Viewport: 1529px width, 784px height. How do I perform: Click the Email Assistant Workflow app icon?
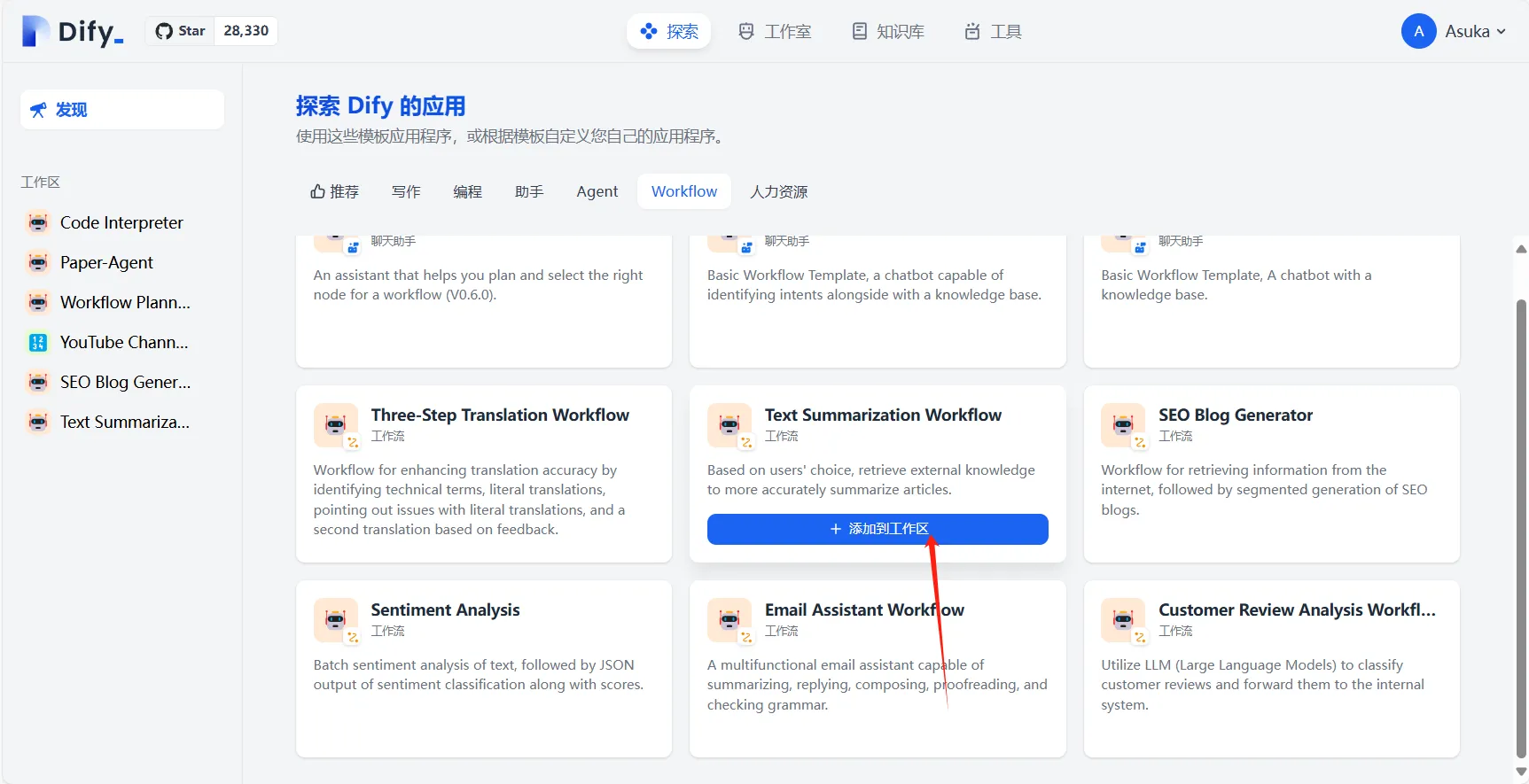coord(729,620)
